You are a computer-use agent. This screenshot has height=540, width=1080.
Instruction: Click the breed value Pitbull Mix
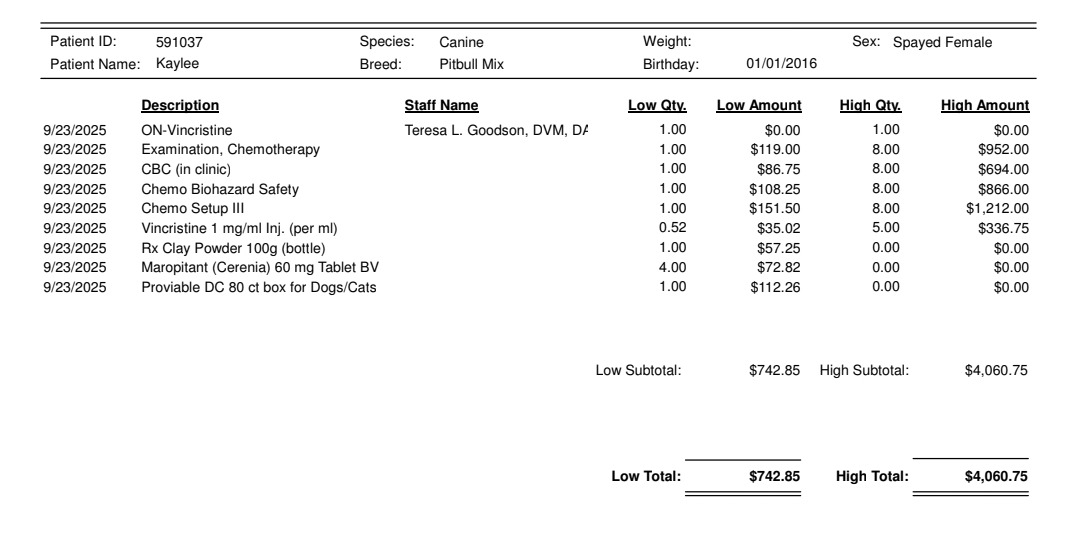pos(472,64)
